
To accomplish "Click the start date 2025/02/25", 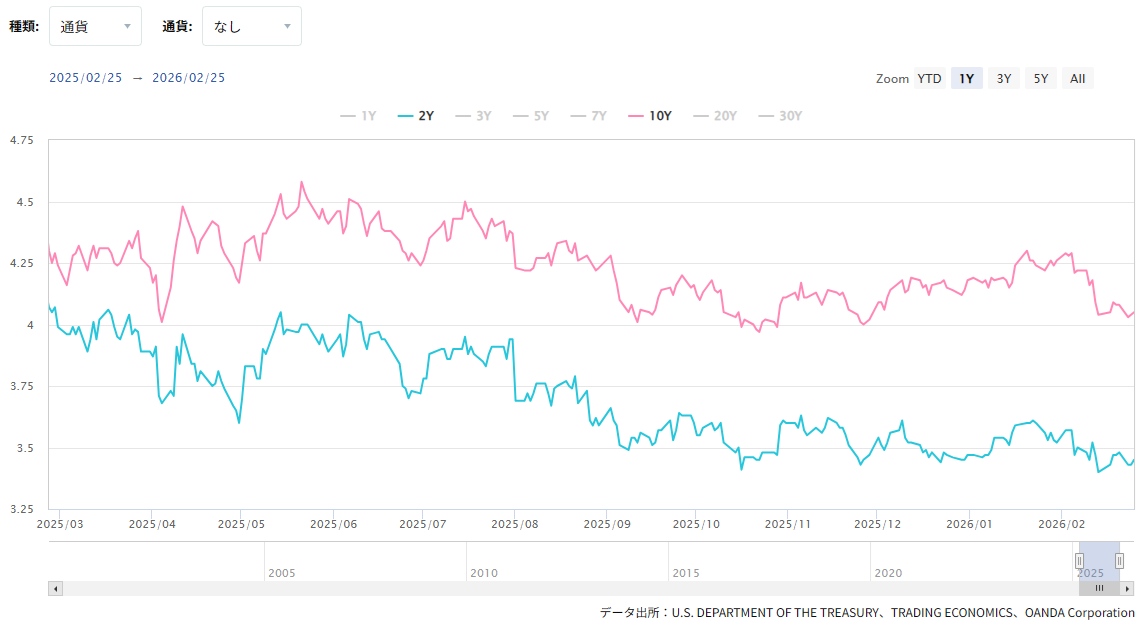I will [x=86, y=78].
